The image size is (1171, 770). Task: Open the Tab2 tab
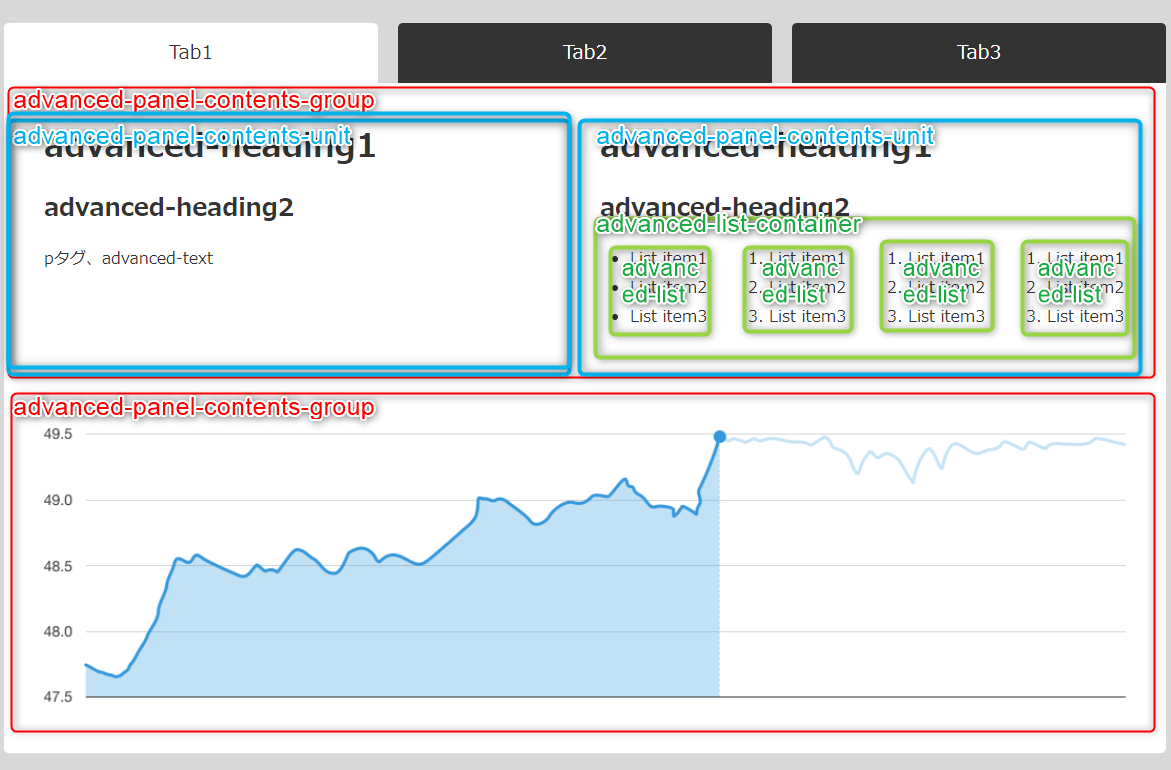coord(585,52)
